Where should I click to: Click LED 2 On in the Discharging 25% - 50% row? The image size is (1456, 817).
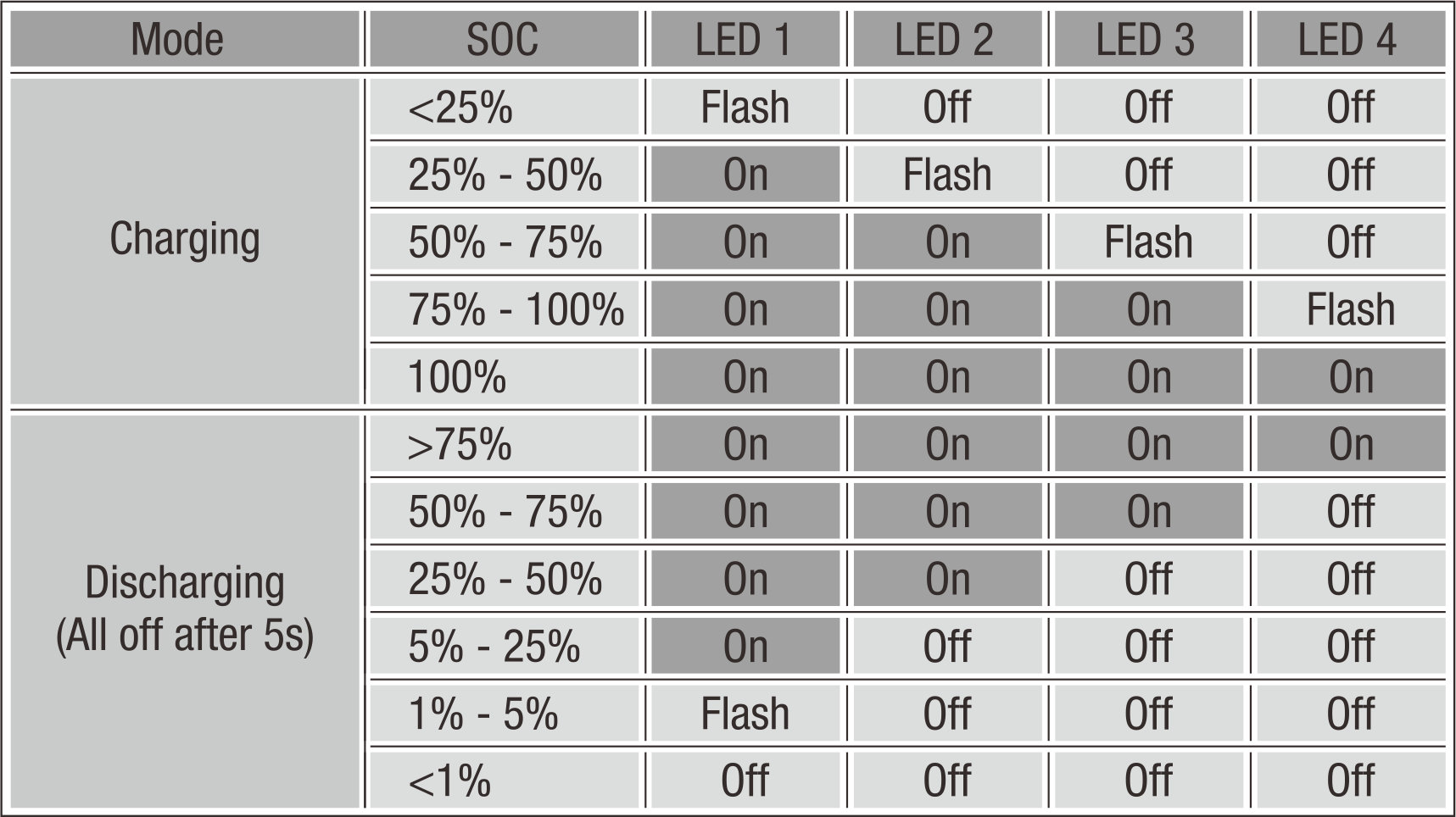click(947, 579)
